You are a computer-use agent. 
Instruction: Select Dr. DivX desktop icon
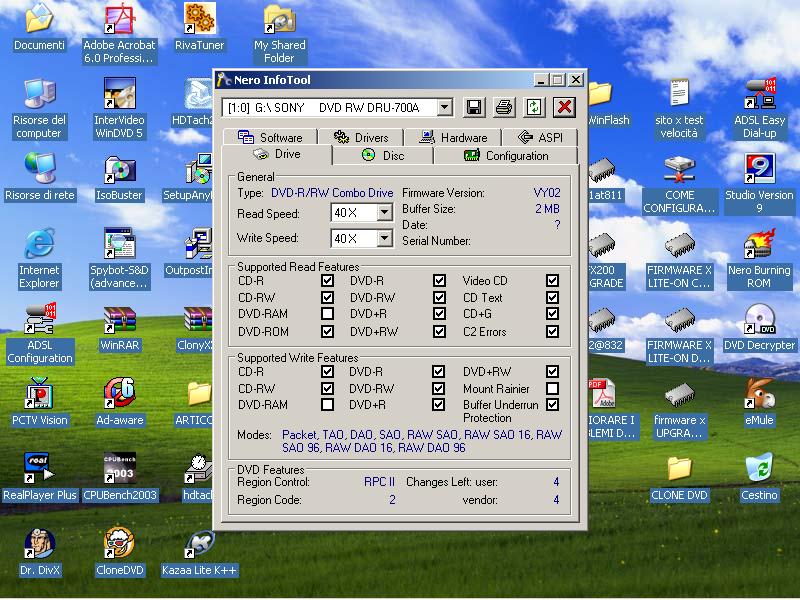[x=39, y=553]
